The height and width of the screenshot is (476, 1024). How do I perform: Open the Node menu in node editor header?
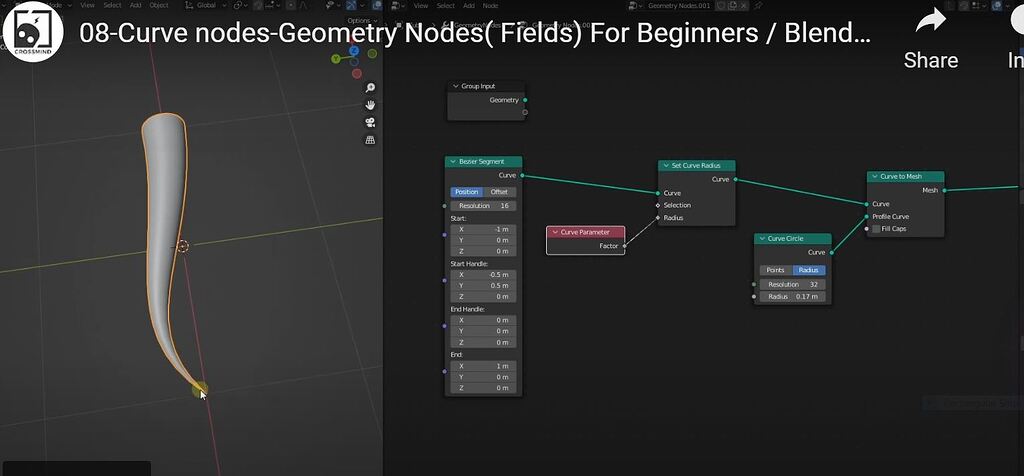[490, 5]
